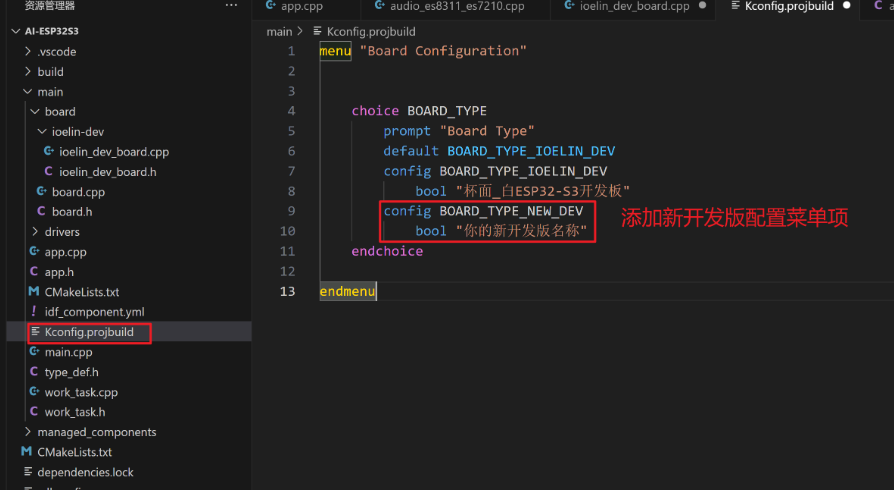Open board.cpp file
The image size is (894, 490).
(78, 192)
